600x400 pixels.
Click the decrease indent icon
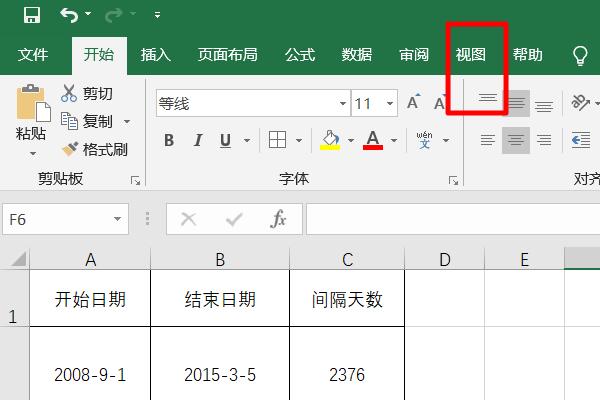[581, 140]
